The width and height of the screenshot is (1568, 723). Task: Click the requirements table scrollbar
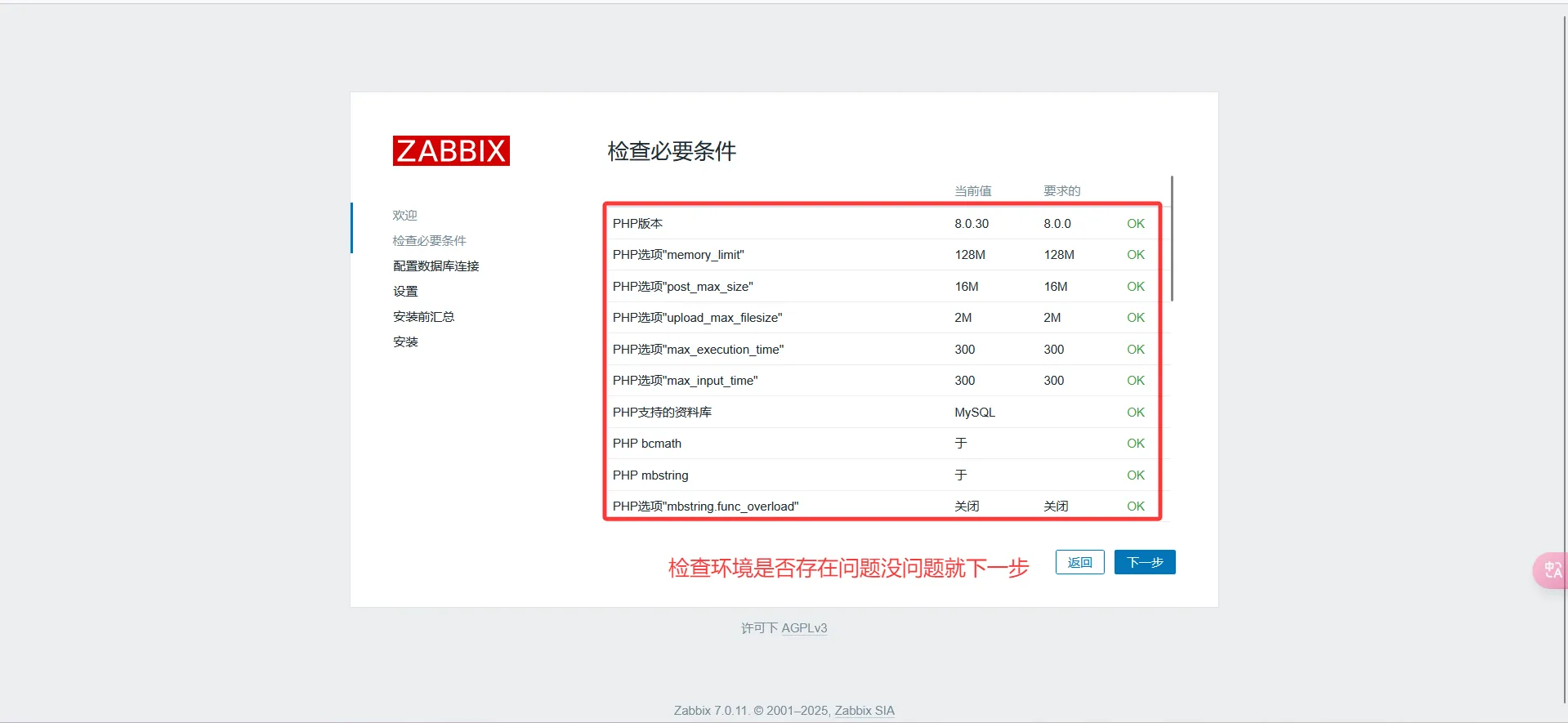(x=1172, y=239)
